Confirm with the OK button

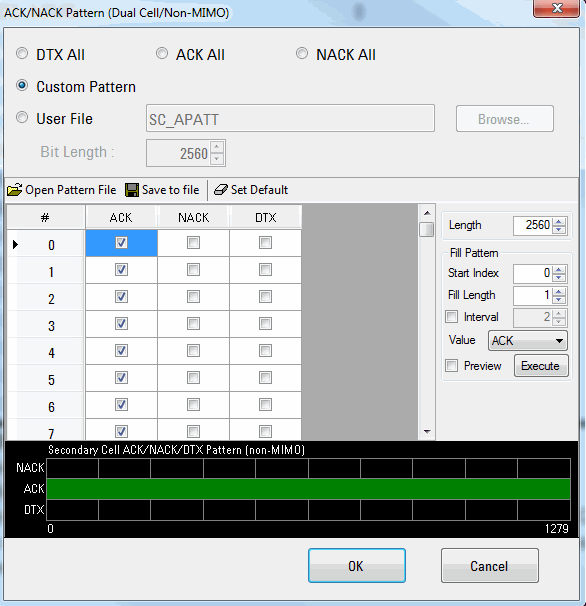tap(356, 565)
